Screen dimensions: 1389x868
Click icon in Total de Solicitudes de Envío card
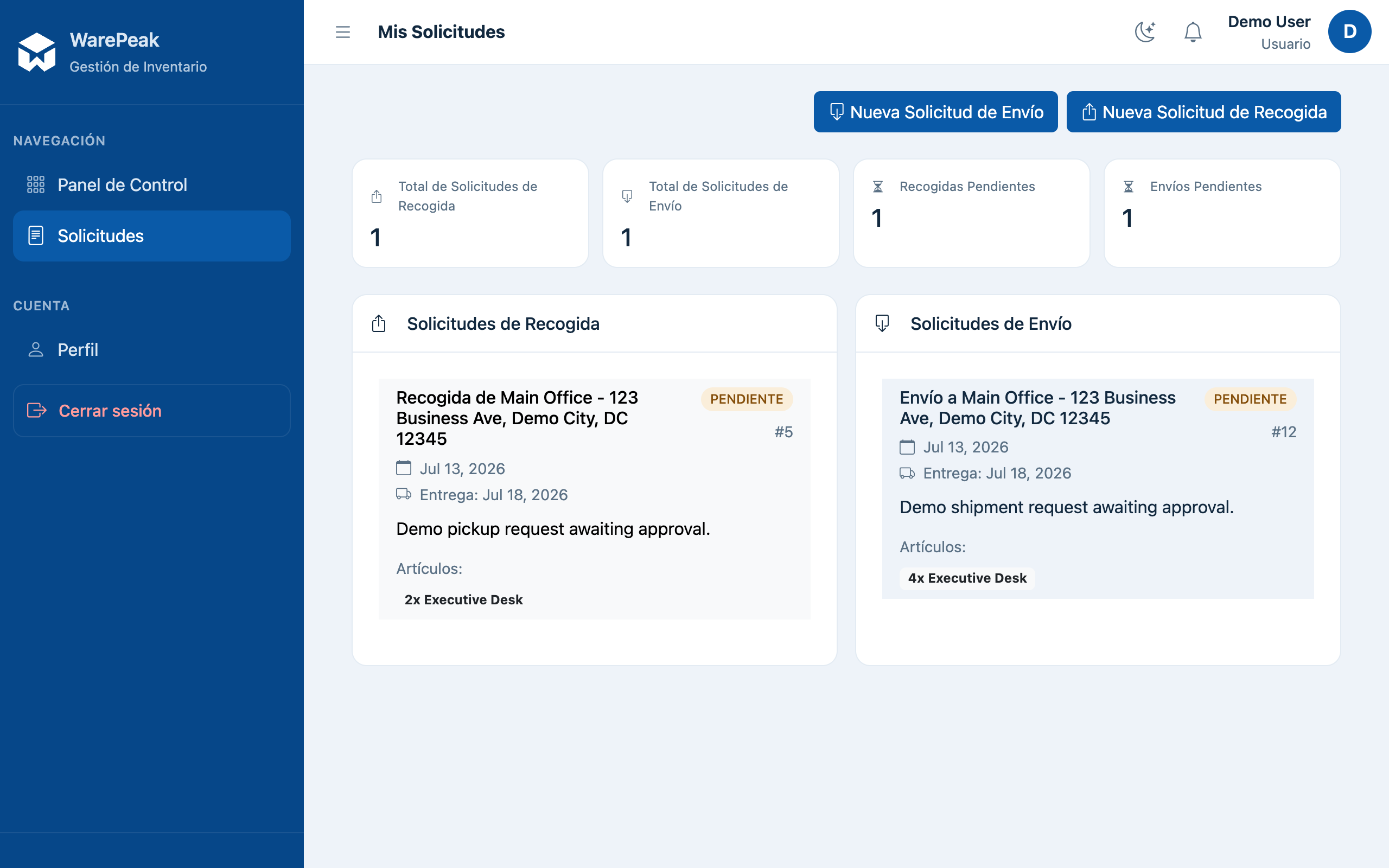[x=627, y=197]
